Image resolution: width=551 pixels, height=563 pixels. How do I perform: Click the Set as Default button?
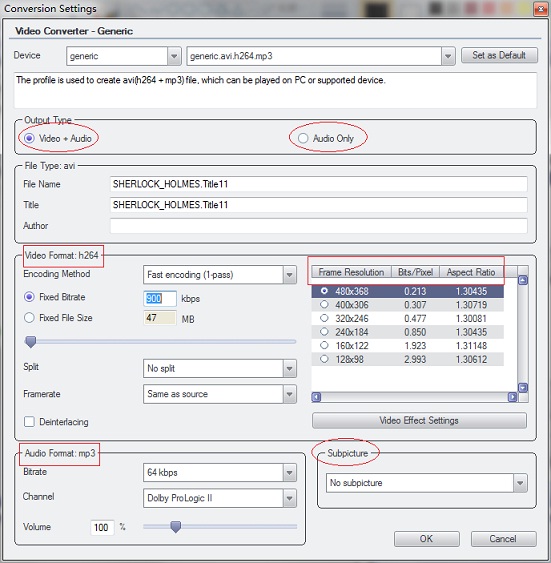click(x=499, y=55)
